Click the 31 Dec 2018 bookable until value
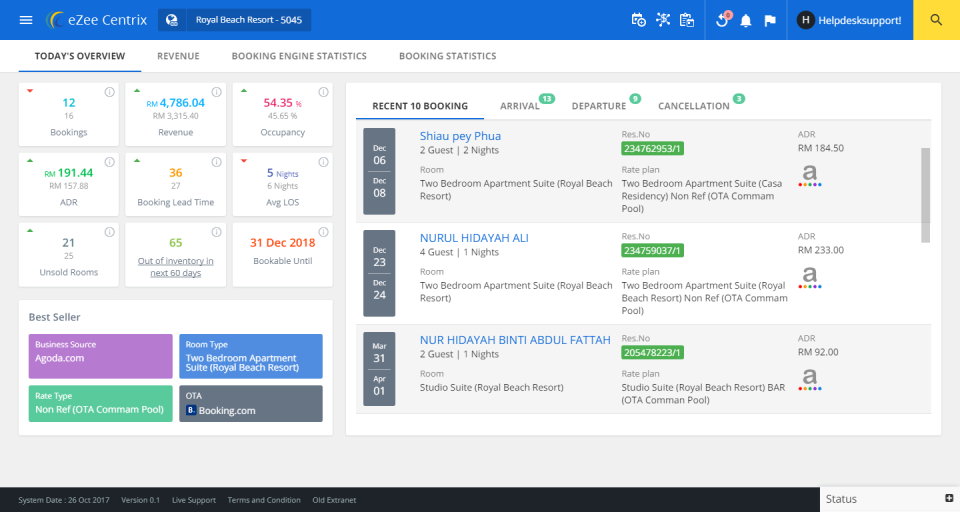Image resolution: width=960 pixels, height=512 pixels. pyautogui.click(x=282, y=243)
